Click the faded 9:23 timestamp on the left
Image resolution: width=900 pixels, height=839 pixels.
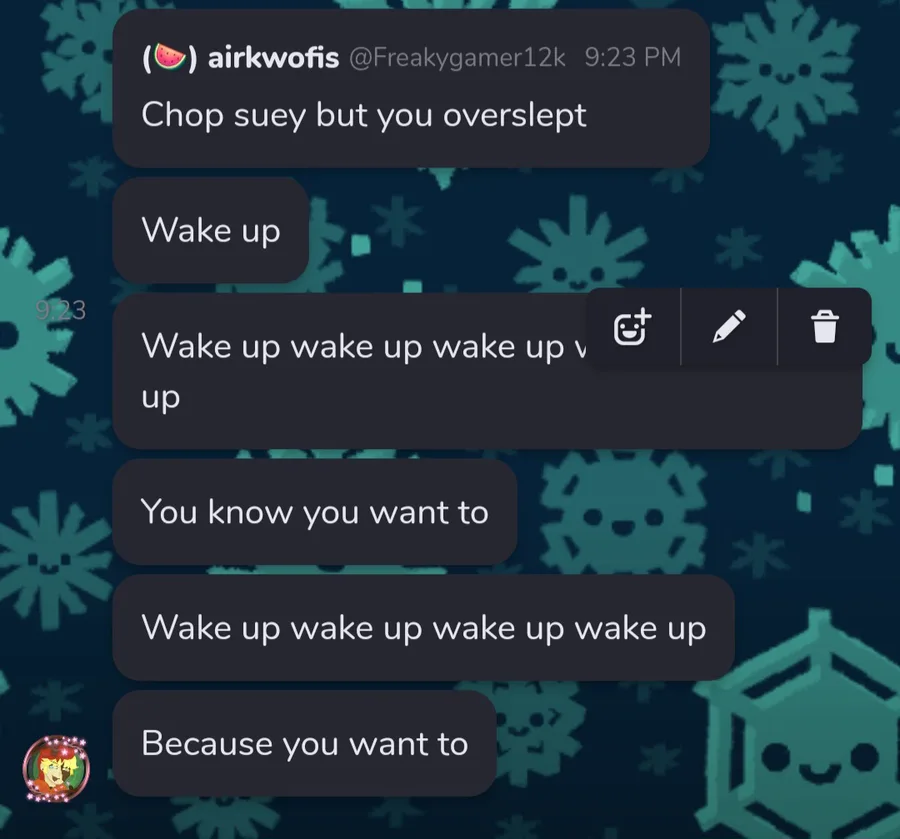tap(60, 310)
